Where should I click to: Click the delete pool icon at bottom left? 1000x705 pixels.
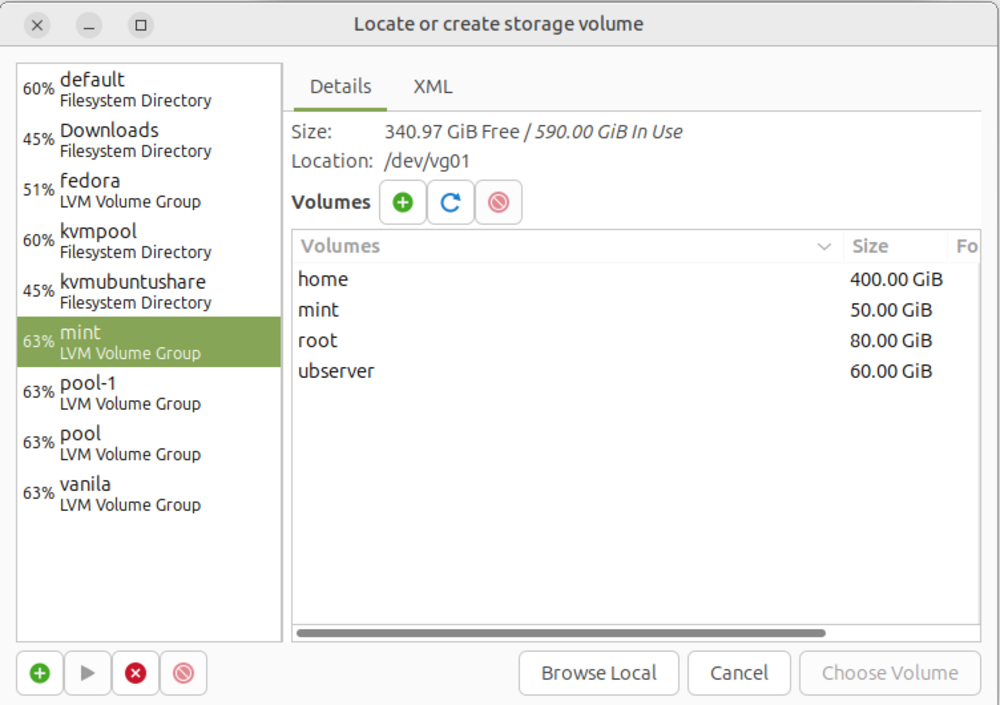pyautogui.click(x=183, y=673)
